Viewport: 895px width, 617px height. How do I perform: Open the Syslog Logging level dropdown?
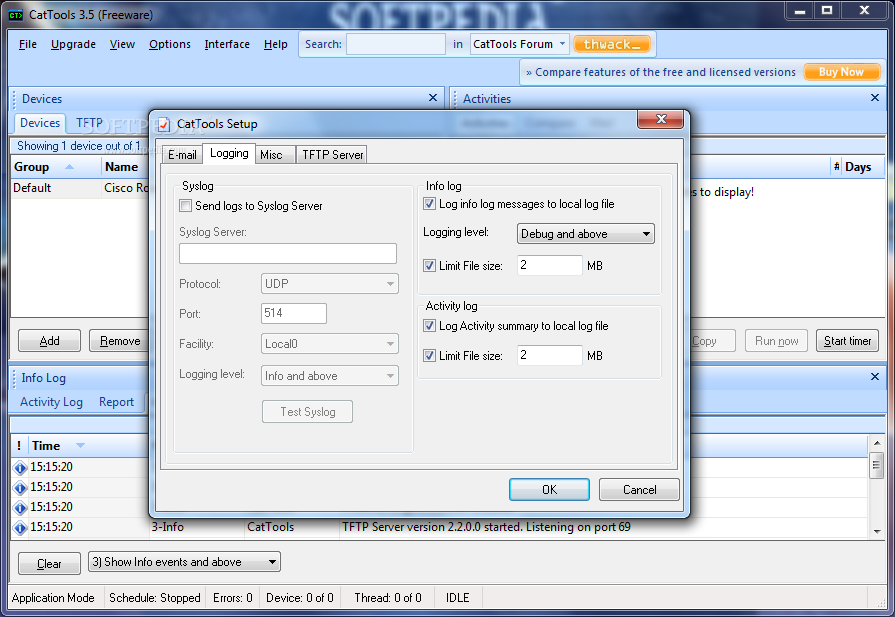click(329, 376)
